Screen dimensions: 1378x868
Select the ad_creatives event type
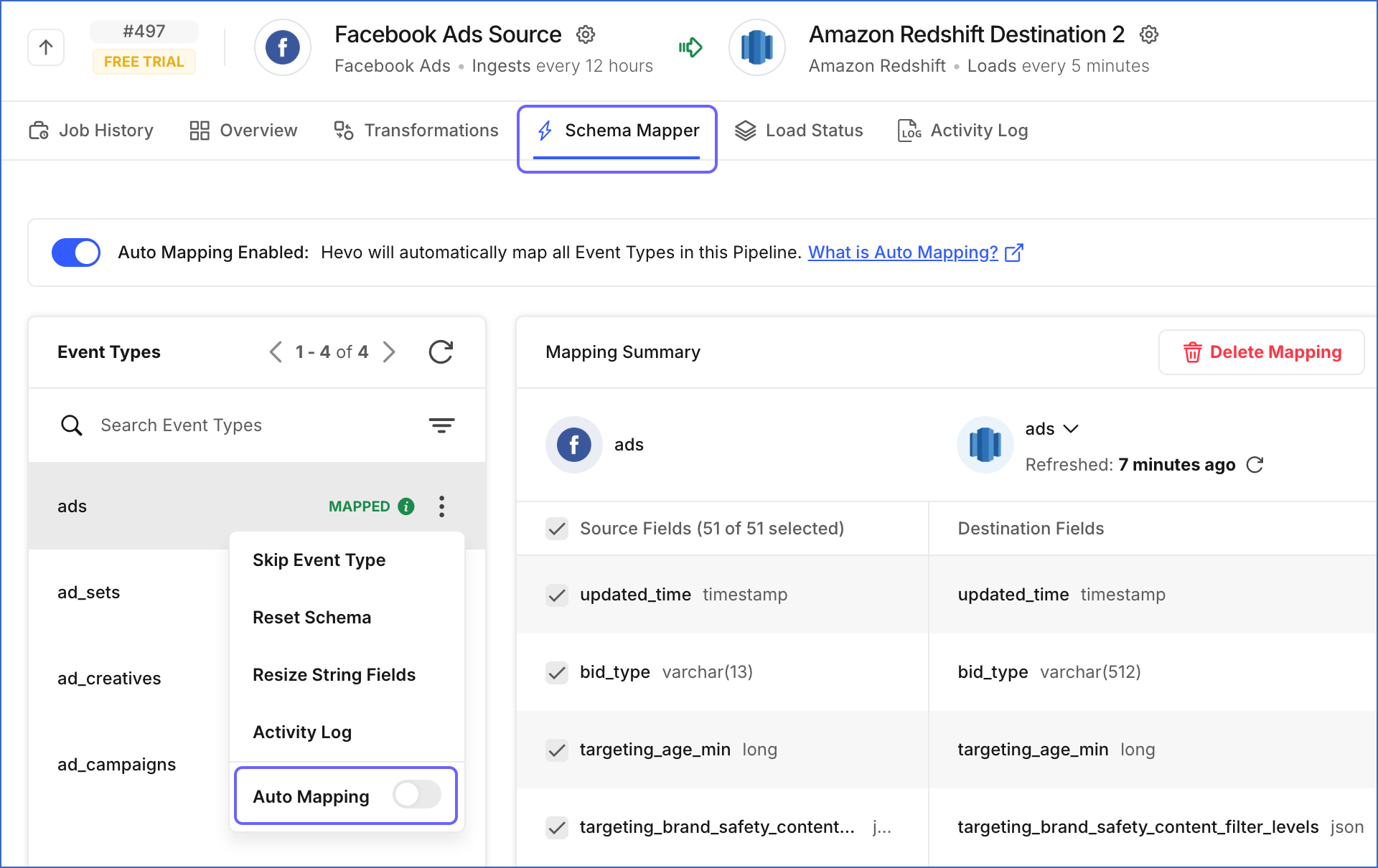[109, 679]
